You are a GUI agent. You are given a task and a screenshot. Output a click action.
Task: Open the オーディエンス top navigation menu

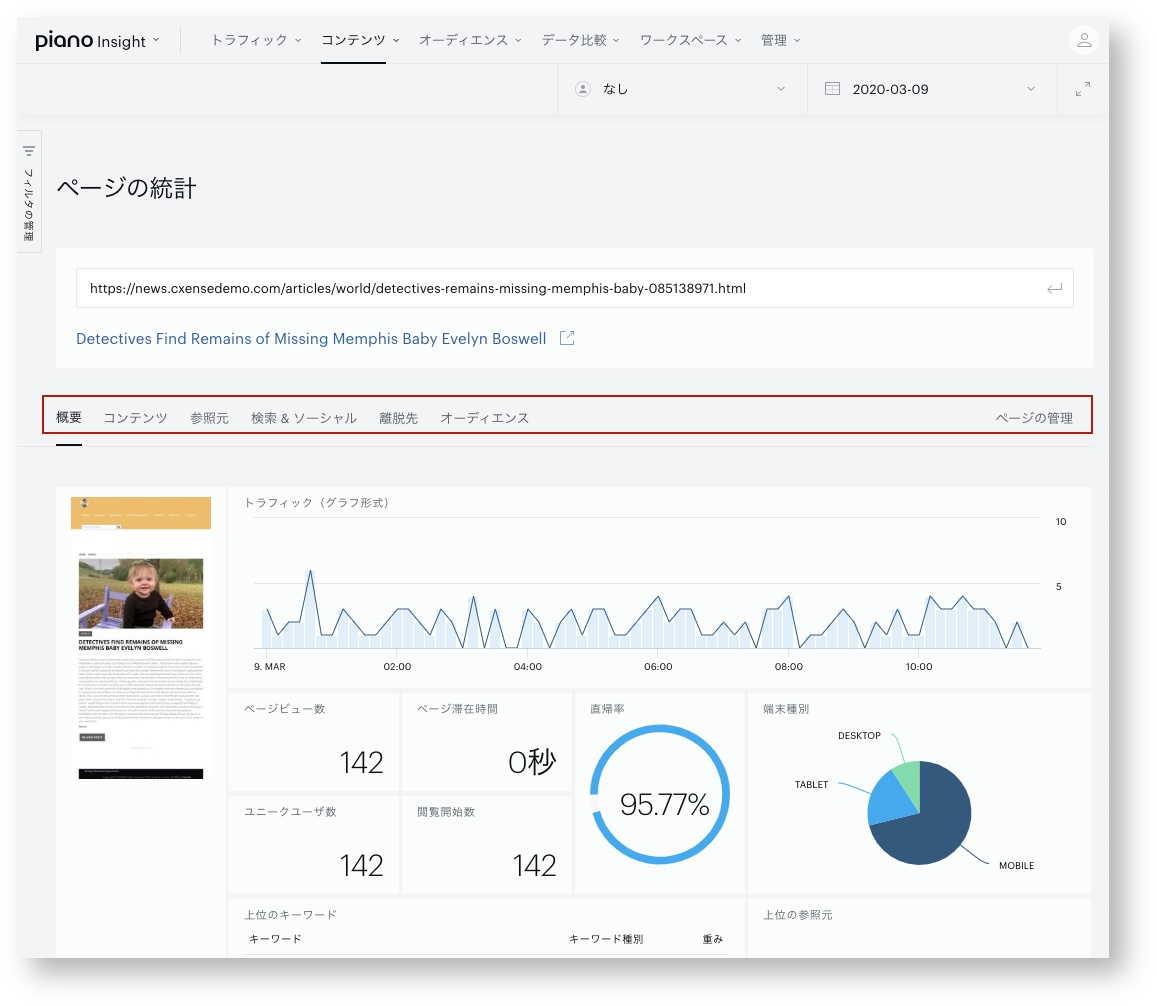470,40
